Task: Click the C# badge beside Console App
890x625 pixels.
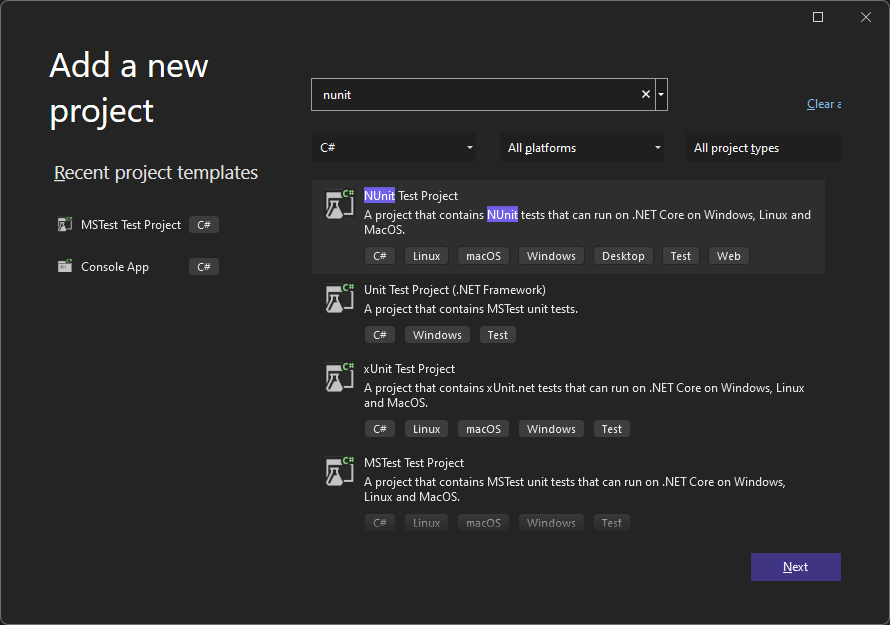Action: pos(203,266)
